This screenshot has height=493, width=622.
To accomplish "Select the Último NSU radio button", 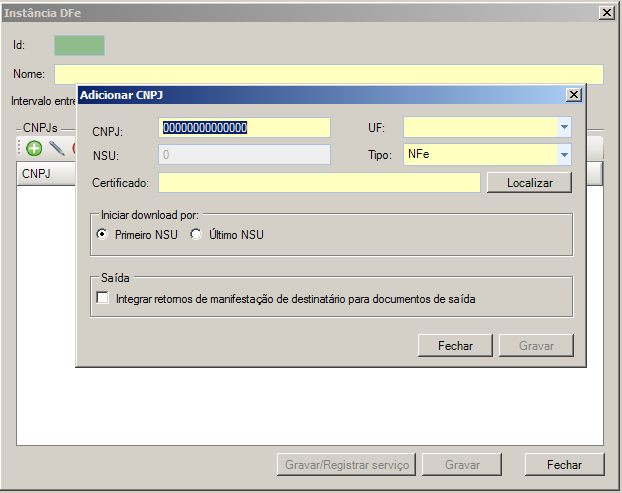I will 196,234.
